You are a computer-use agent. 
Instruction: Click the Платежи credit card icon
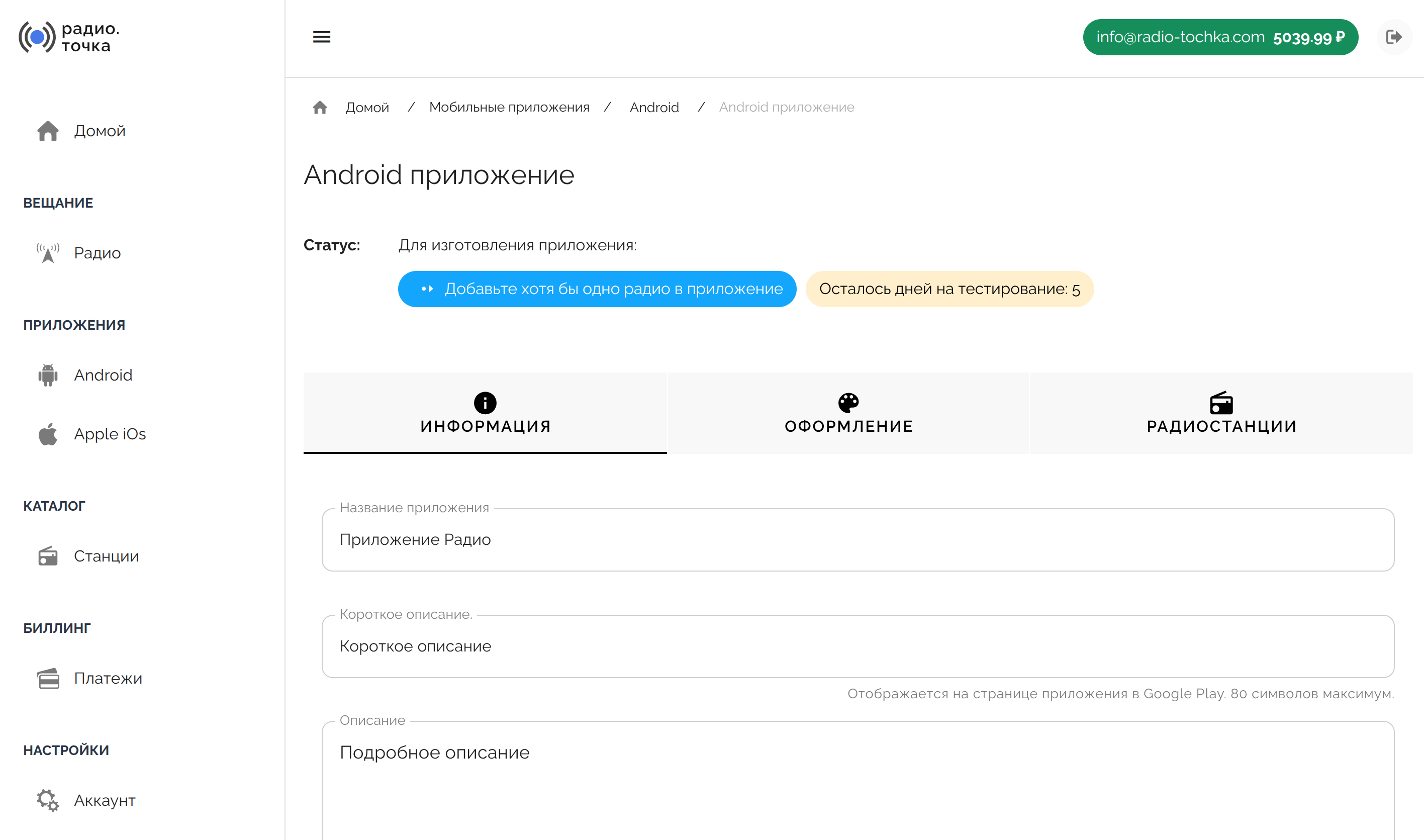(48, 679)
